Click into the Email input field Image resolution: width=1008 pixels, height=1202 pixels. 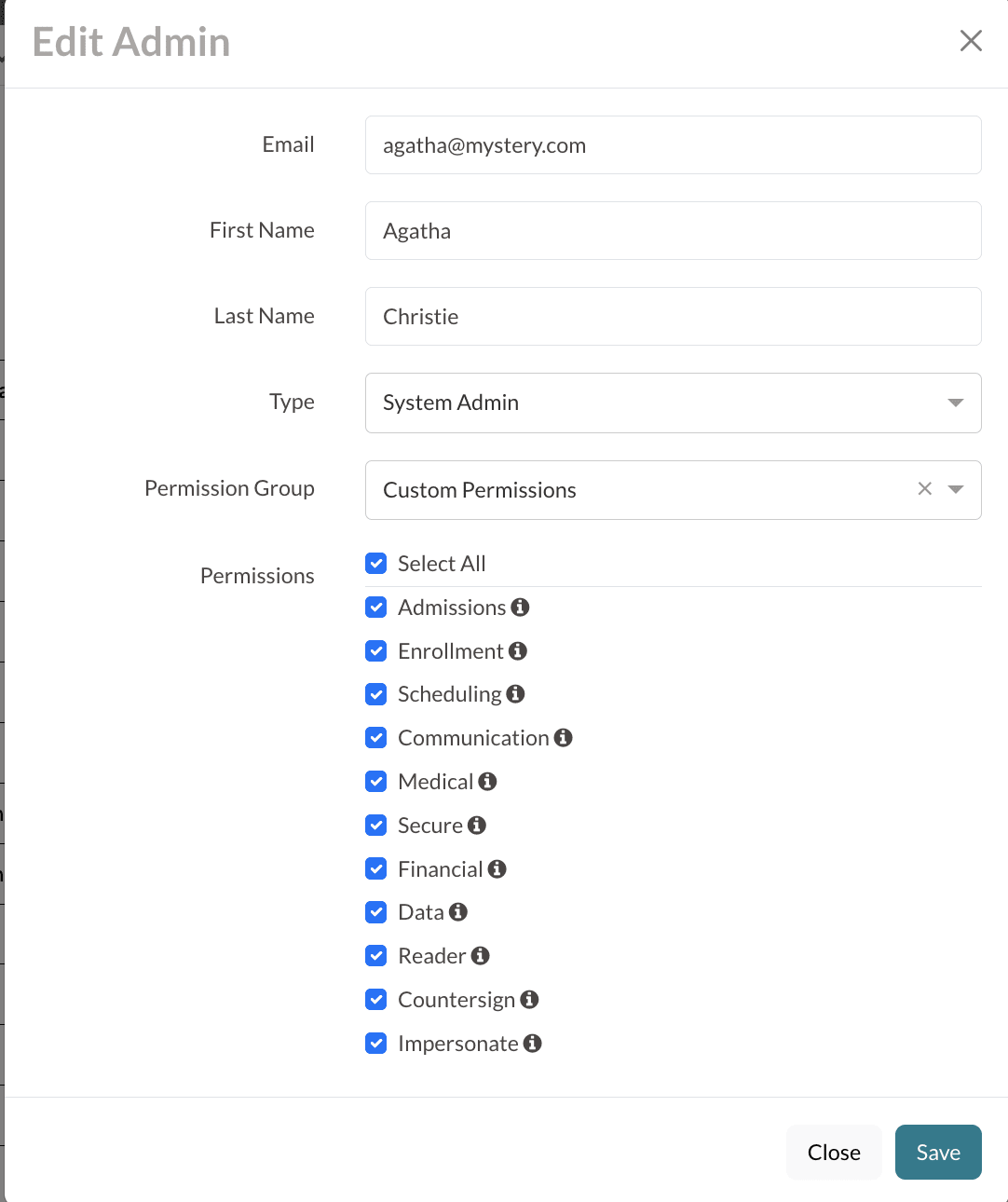(x=673, y=145)
